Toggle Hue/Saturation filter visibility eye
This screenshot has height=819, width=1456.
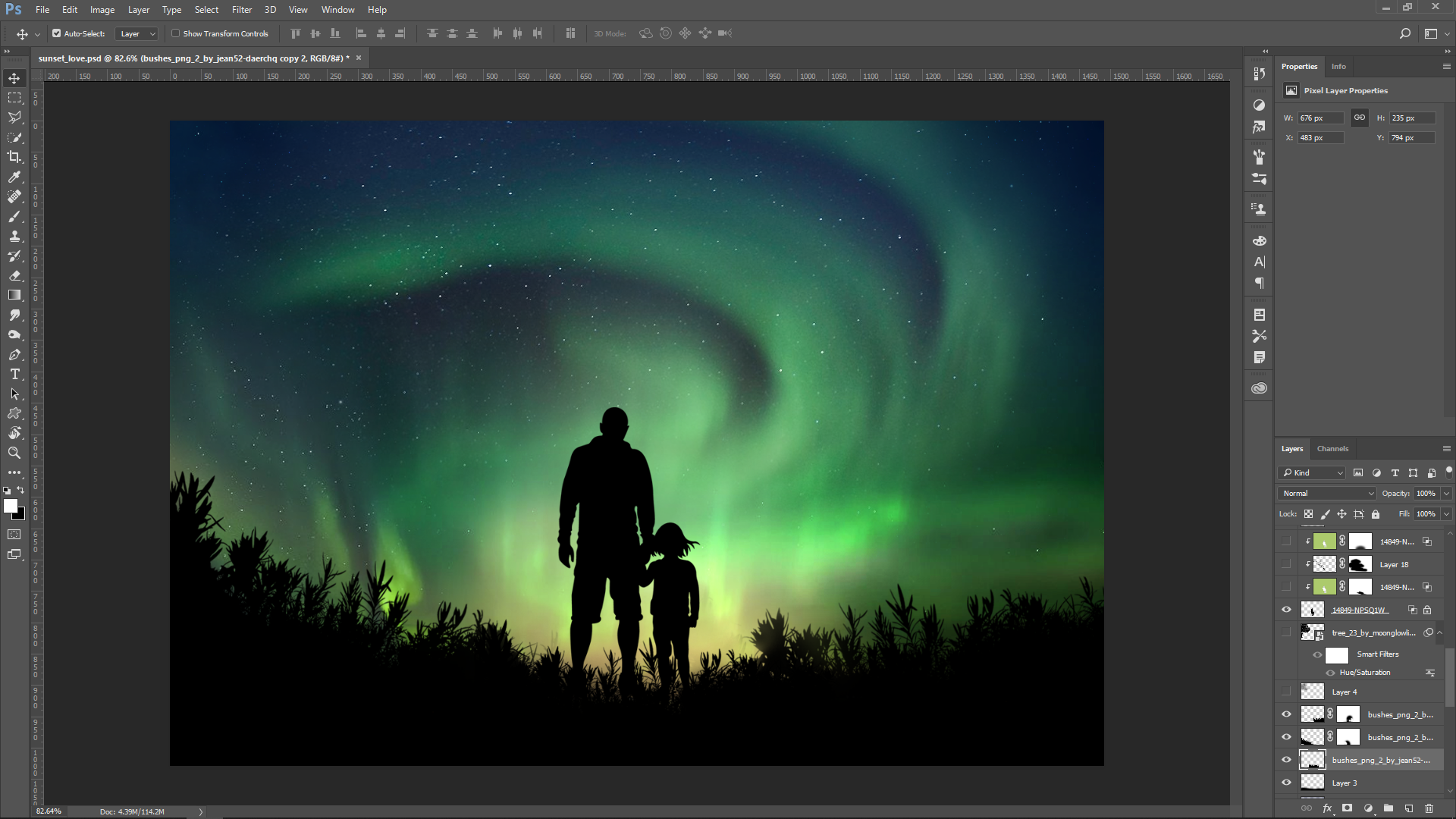1330,673
